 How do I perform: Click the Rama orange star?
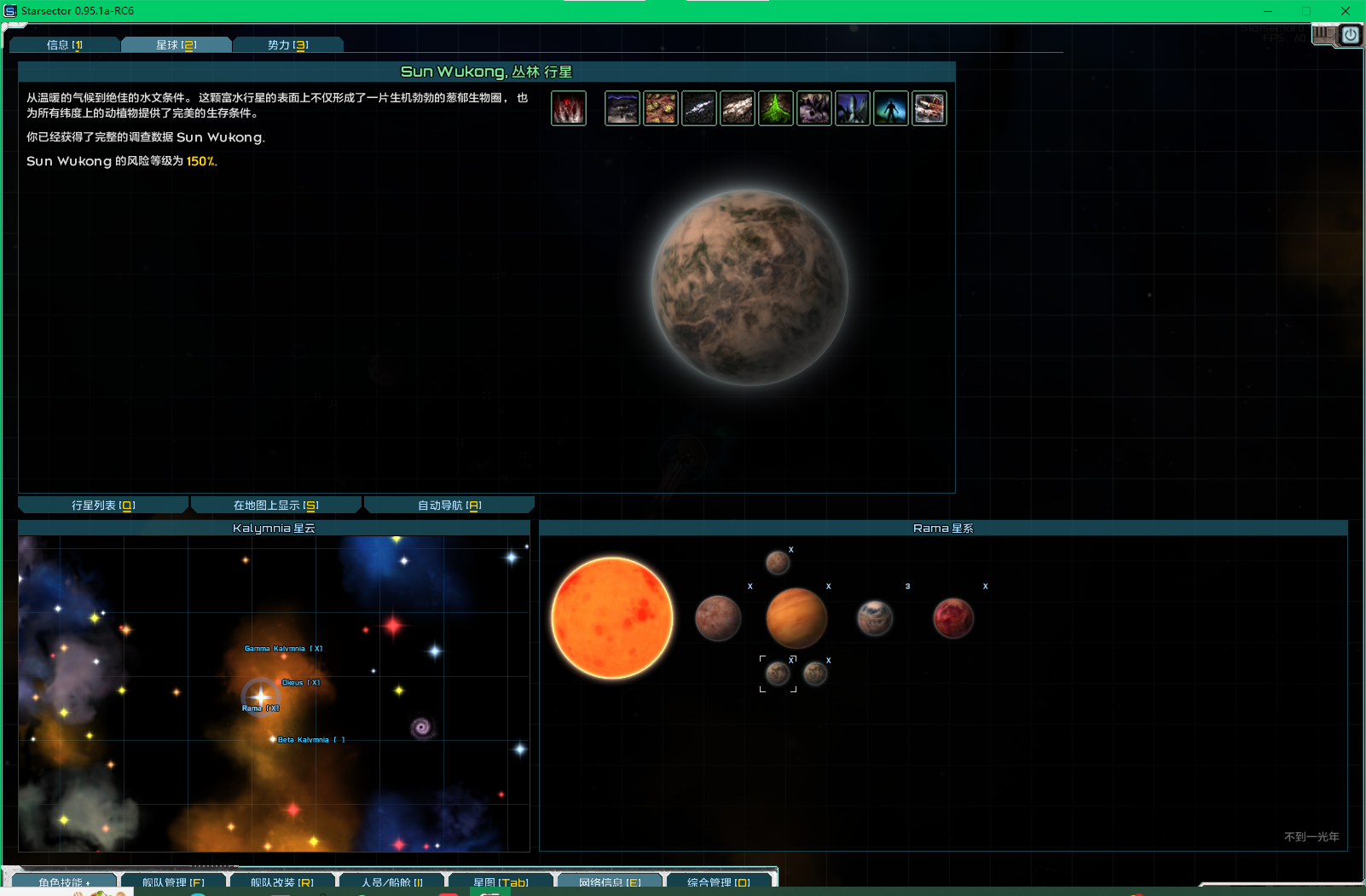pyautogui.click(x=612, y=618)
